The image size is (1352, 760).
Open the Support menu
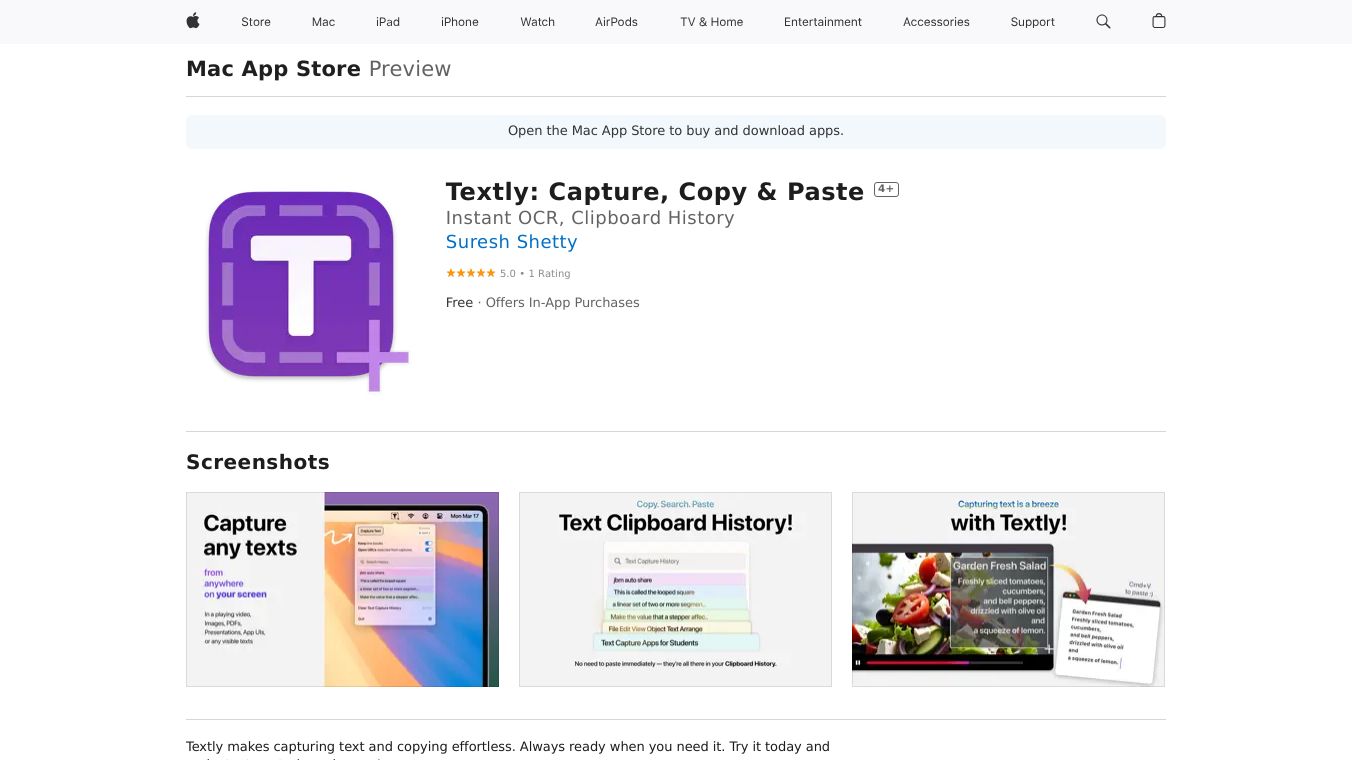point(1033,22)
